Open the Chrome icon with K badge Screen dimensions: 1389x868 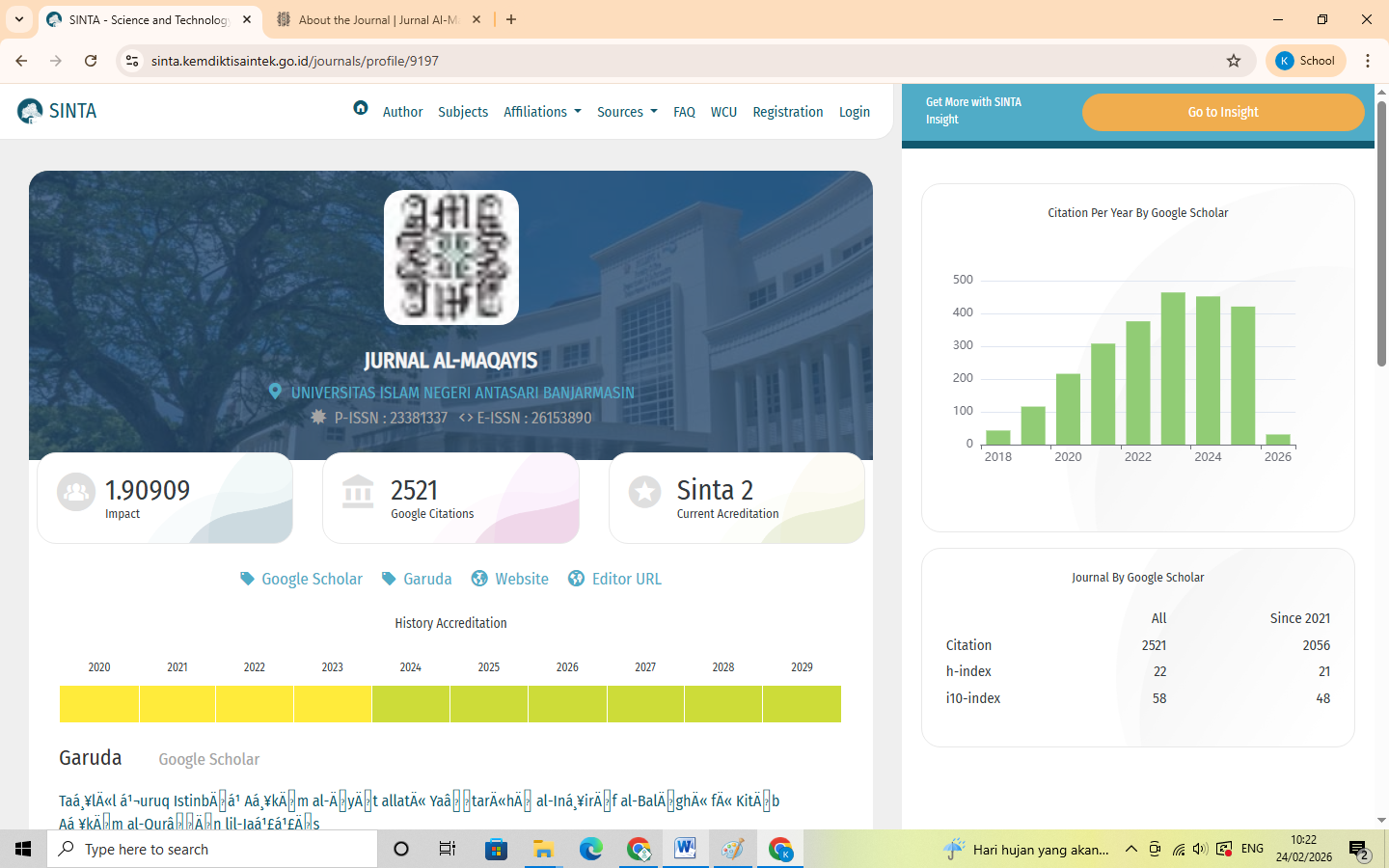[779, 849]
